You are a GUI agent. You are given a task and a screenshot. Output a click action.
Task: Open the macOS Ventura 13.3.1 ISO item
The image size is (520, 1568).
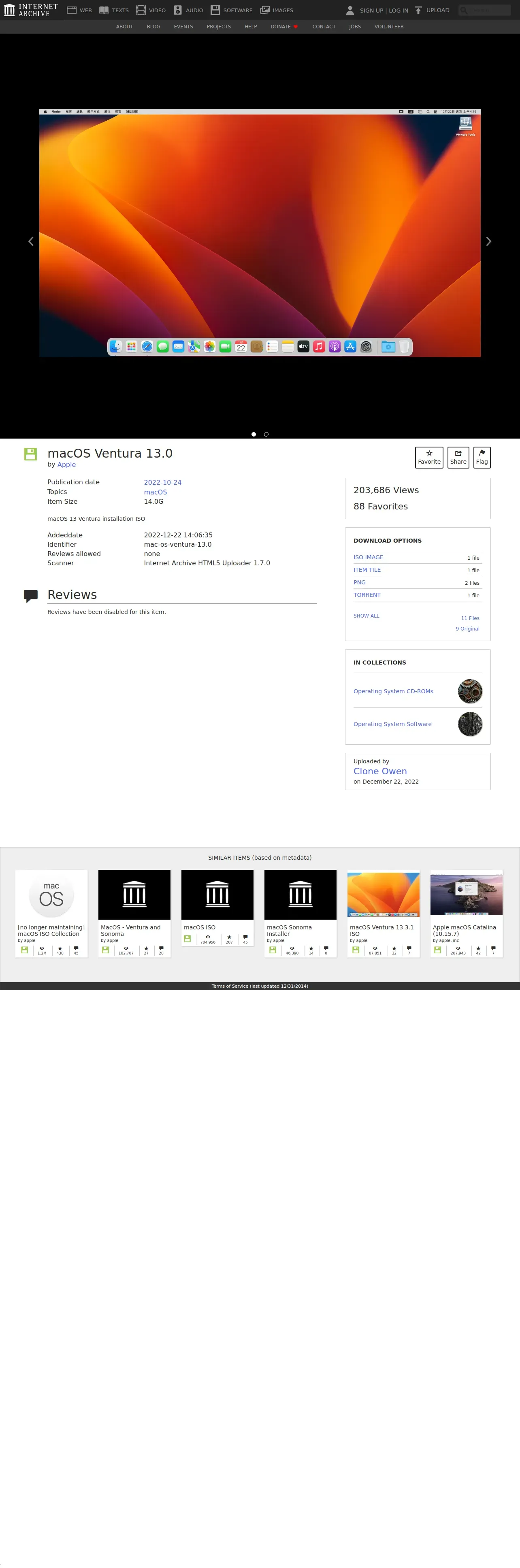click(384, 913)
